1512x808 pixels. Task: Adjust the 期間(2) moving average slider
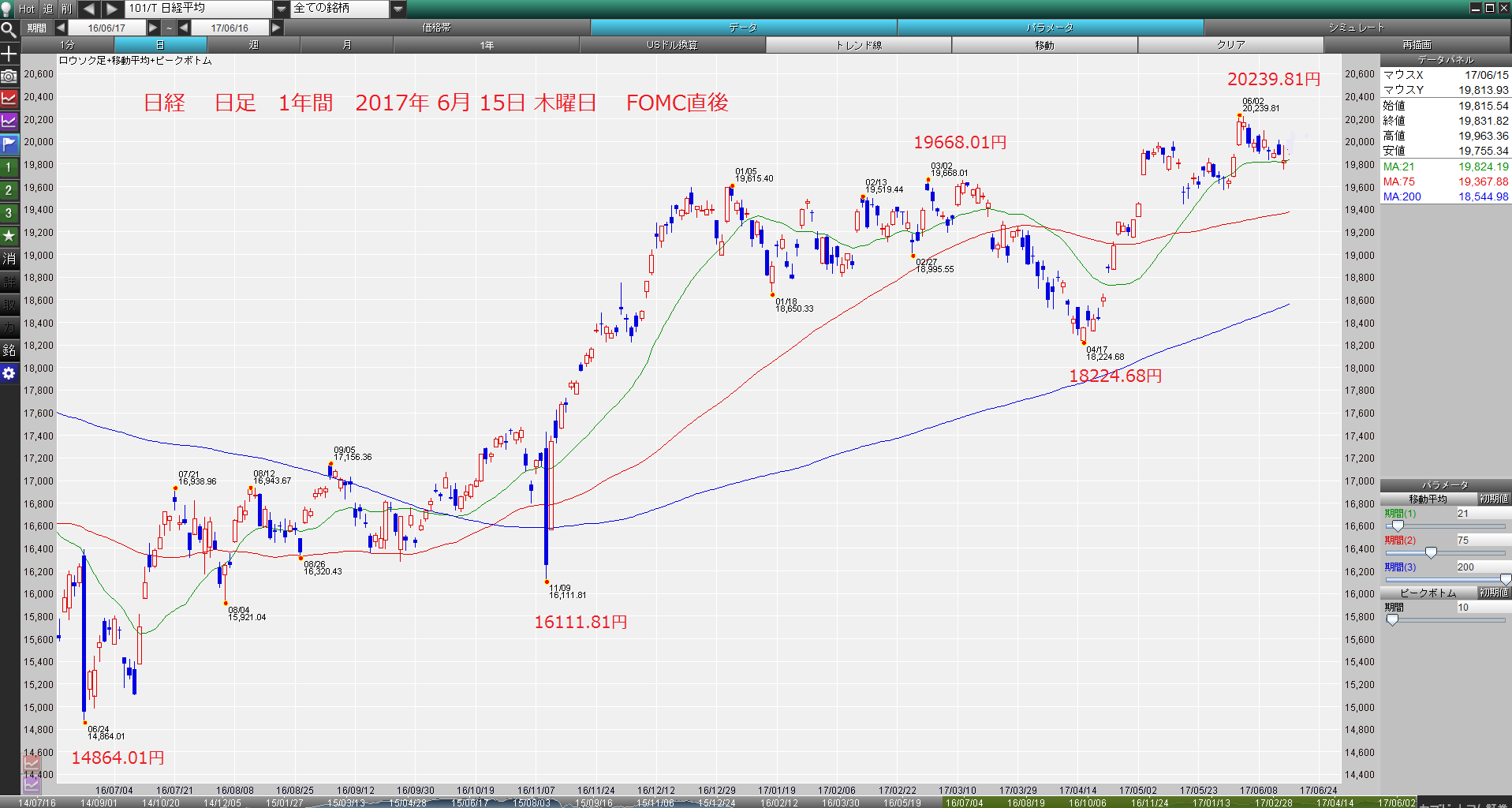coord(1431,552)
